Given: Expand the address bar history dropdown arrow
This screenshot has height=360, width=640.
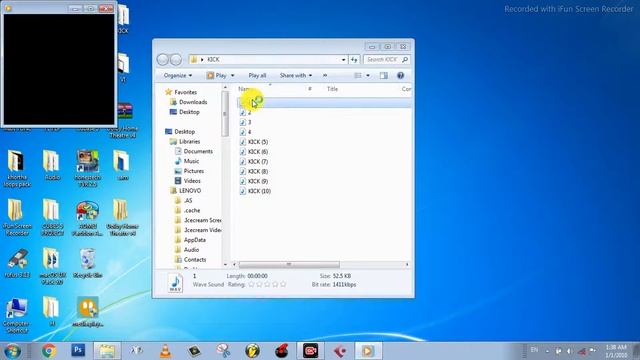Looking at the screenshot, I should (x=343, y=60).
